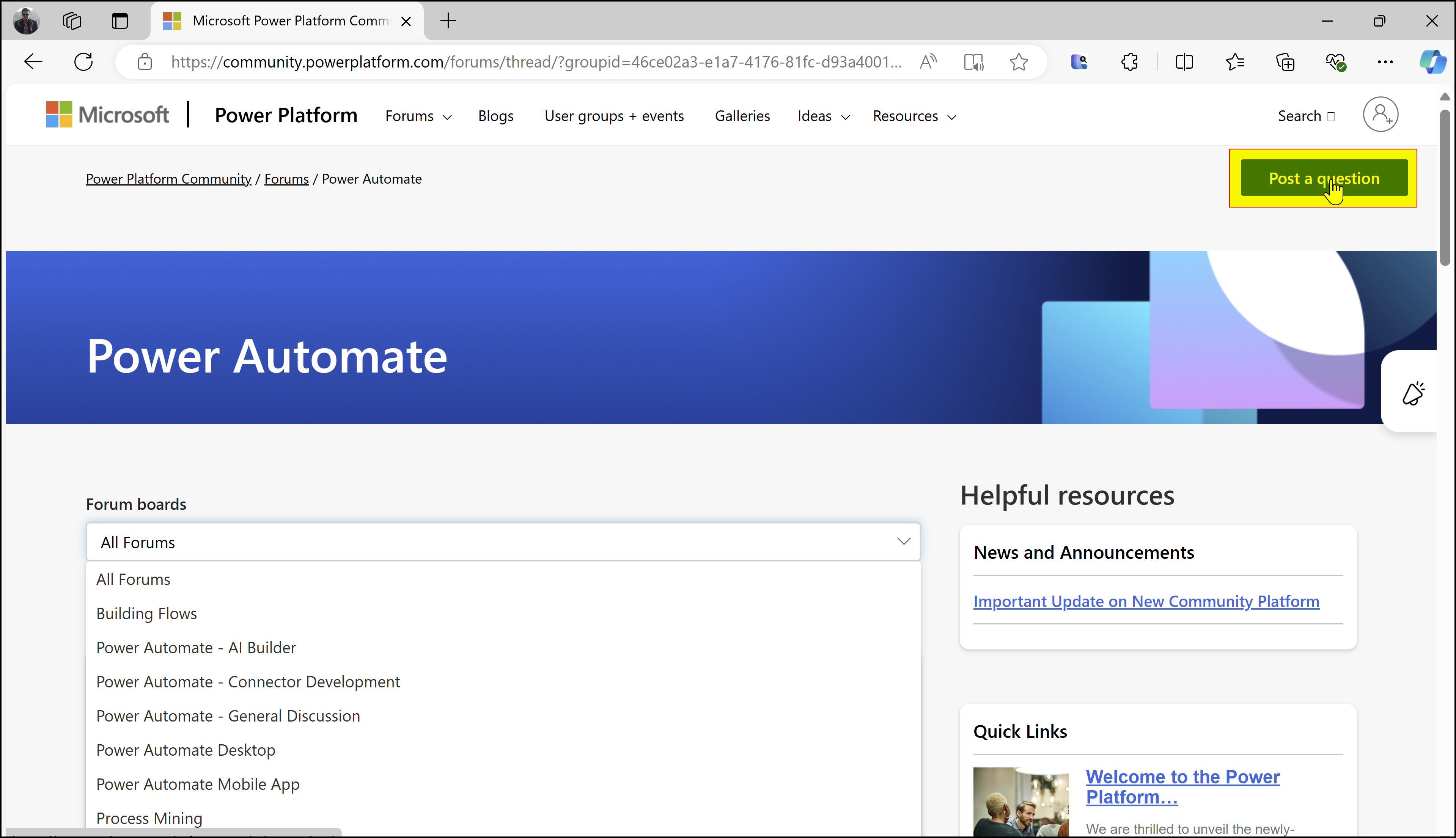Click the Microsoft logo
Image resolution: width=1456 pixels, height=838 pixels.
tap(108, 115)
